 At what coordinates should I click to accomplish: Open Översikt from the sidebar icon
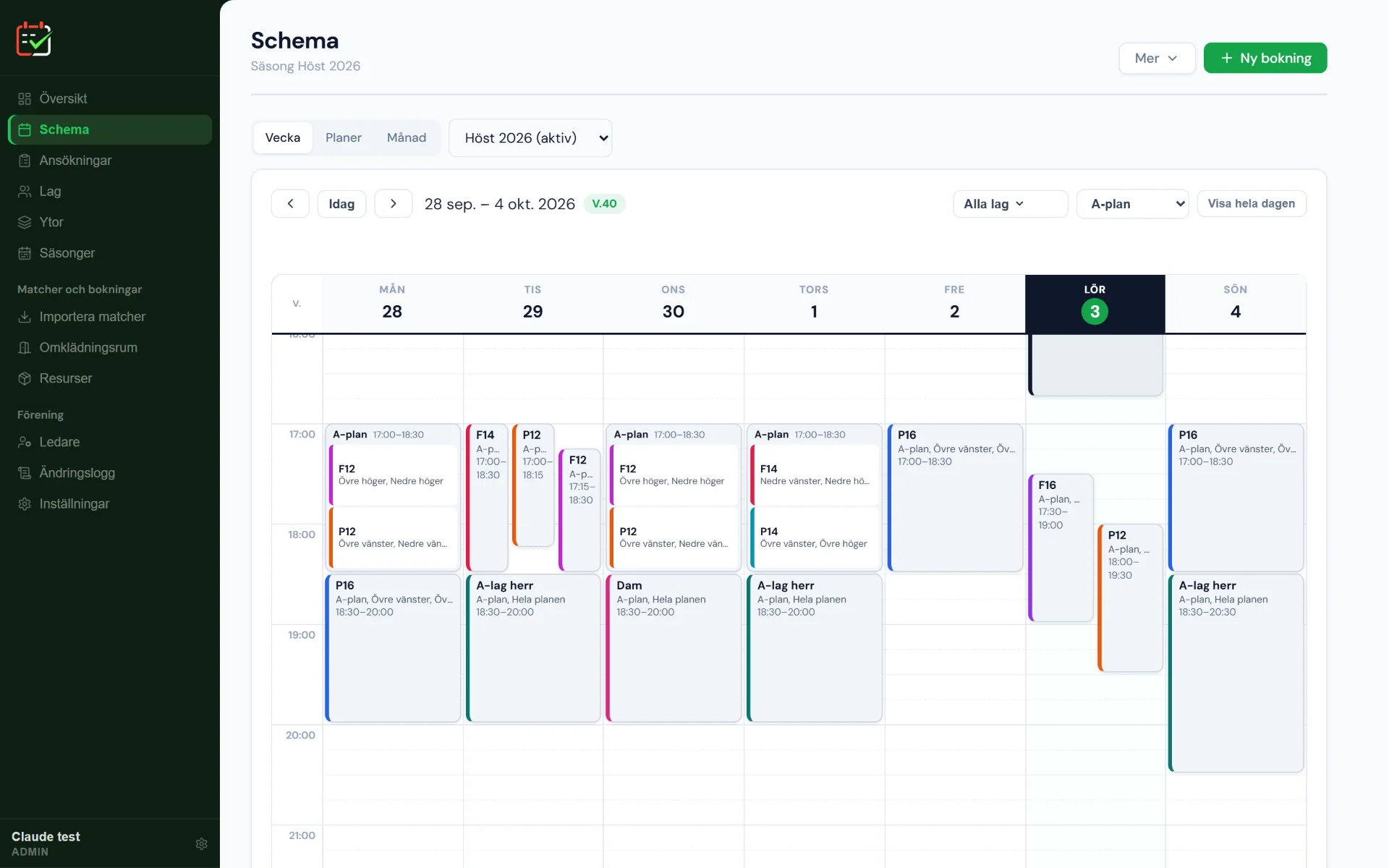[25, 98]
